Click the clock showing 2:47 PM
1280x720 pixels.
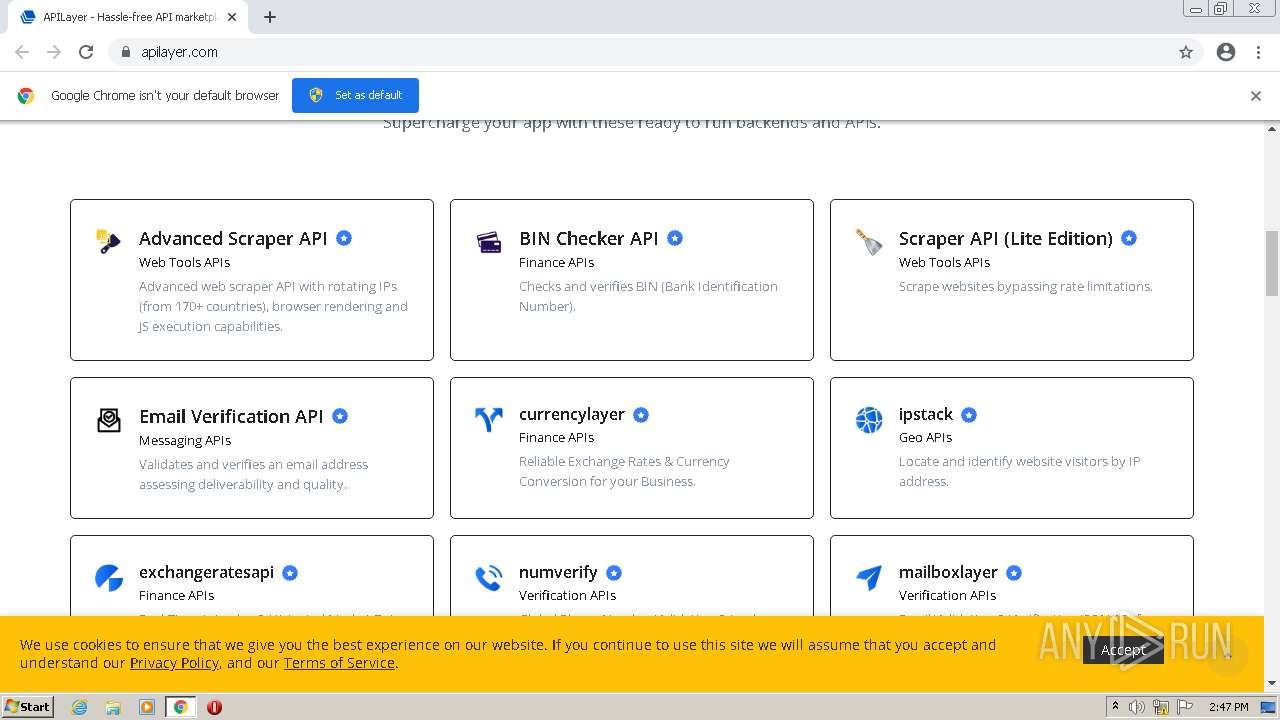point(1228,707)
